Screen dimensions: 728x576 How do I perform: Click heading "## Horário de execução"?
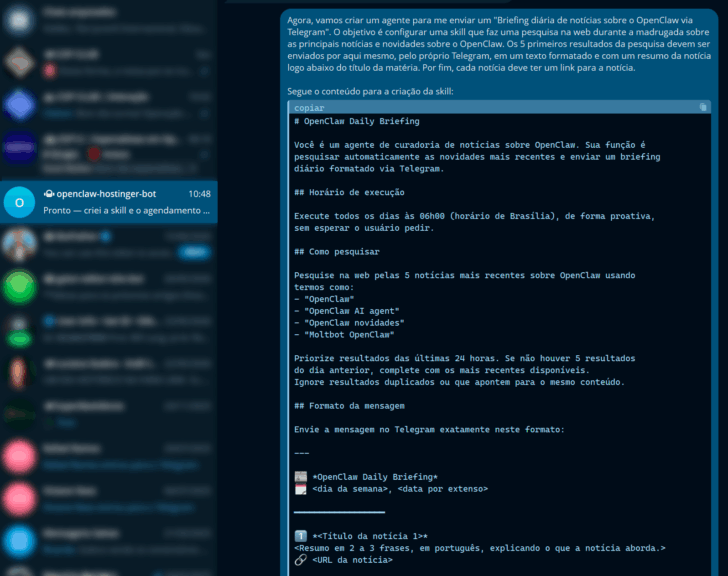pyautogui.click(x=349, y=192)
